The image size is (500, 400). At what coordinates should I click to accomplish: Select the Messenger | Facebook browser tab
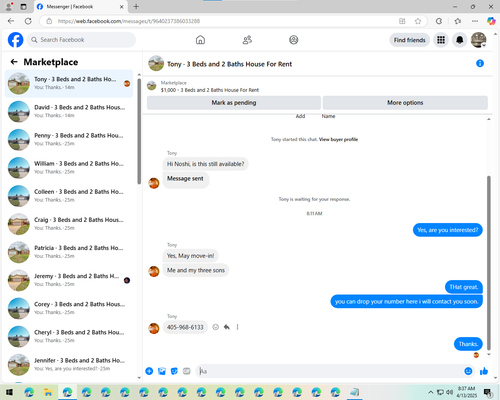pos(81,7)
